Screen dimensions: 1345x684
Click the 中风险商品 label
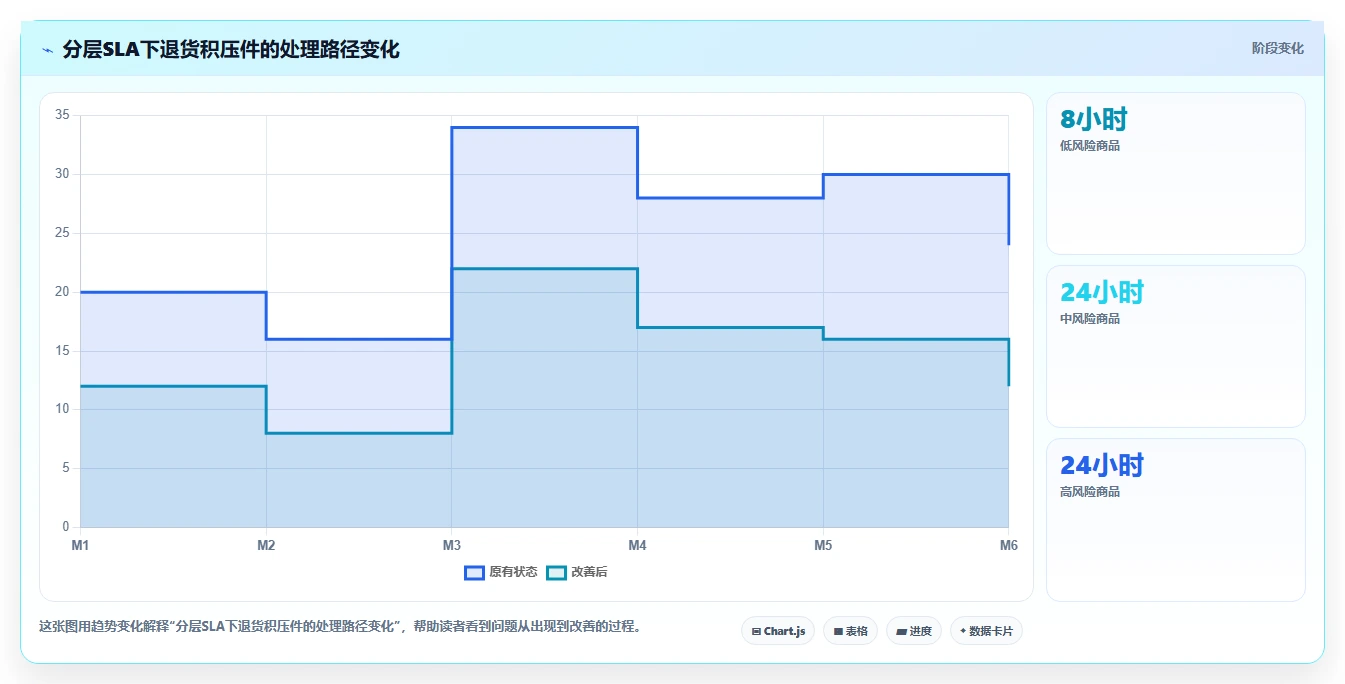[x=1090, y=319]
